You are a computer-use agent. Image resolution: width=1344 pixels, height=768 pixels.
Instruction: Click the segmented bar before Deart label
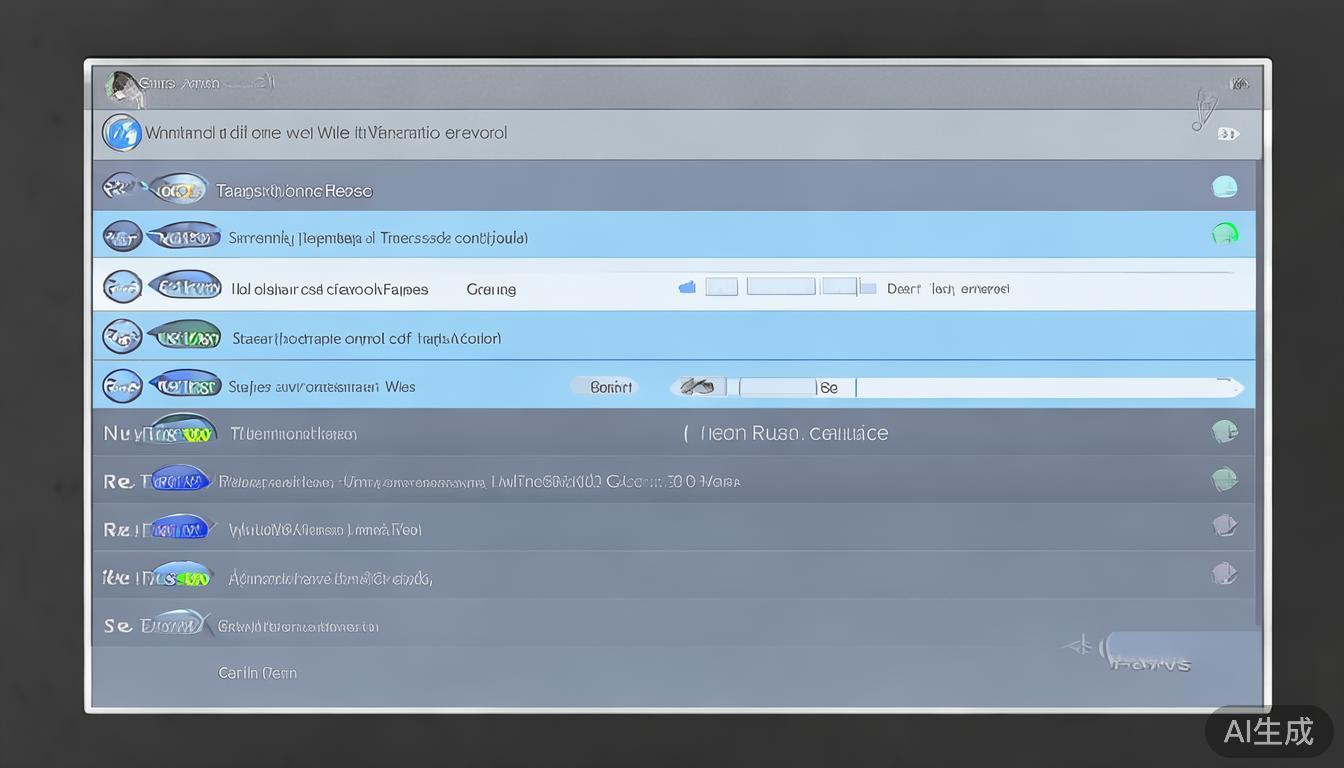pyautogui.click(x=781, y=287)
